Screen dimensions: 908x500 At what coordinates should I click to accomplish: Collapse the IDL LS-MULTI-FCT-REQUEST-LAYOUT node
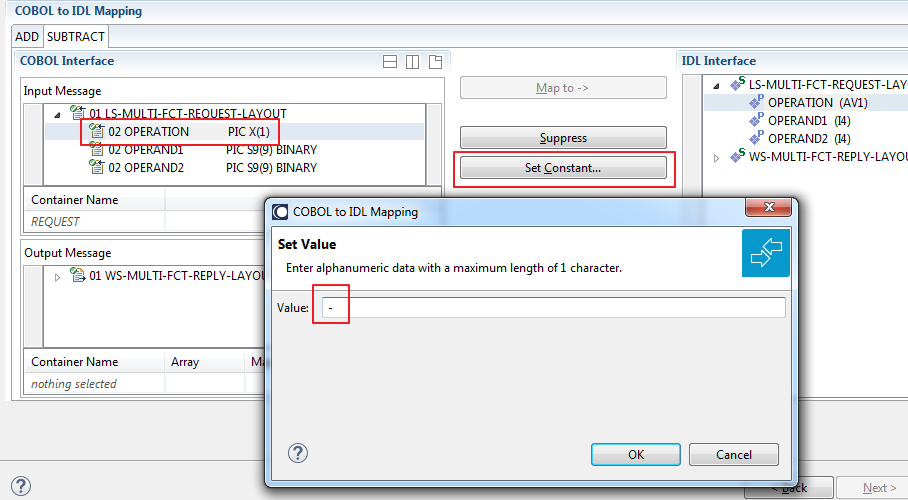coord(716,86)
